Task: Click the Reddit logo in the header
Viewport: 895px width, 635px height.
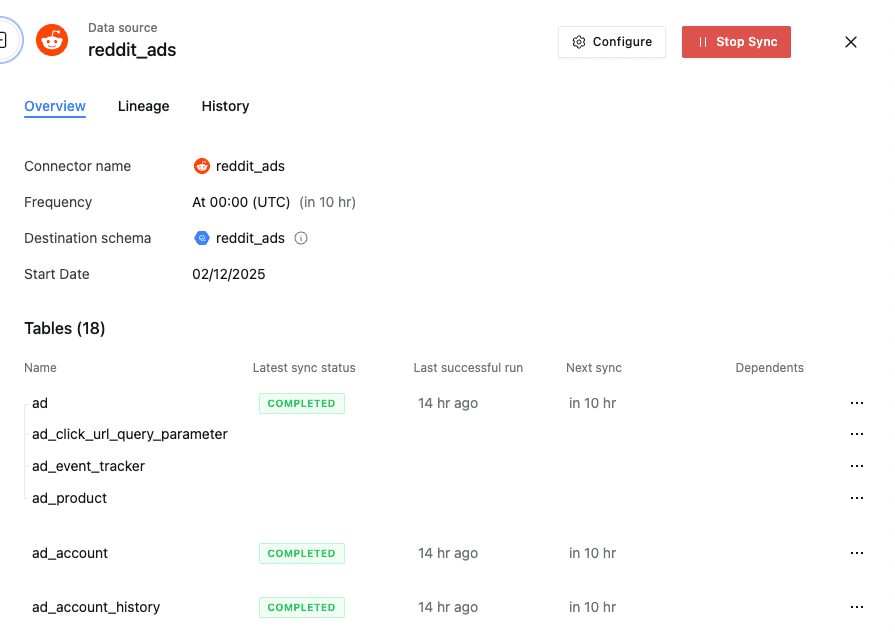Action: (x=52, y=41)
